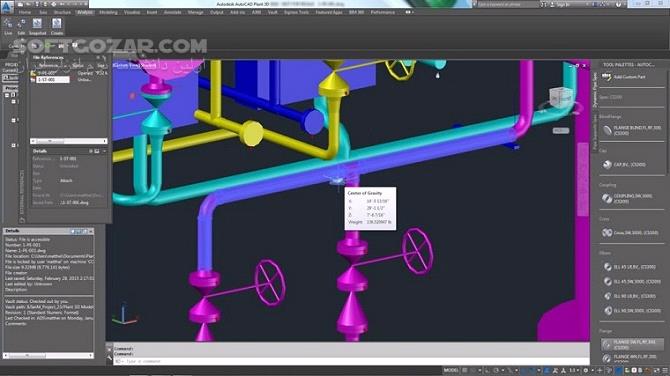Select highlighted FLANGE SW FL RF 300 part
The height and width of the screenshot is (376, 670).
(632, 344)
